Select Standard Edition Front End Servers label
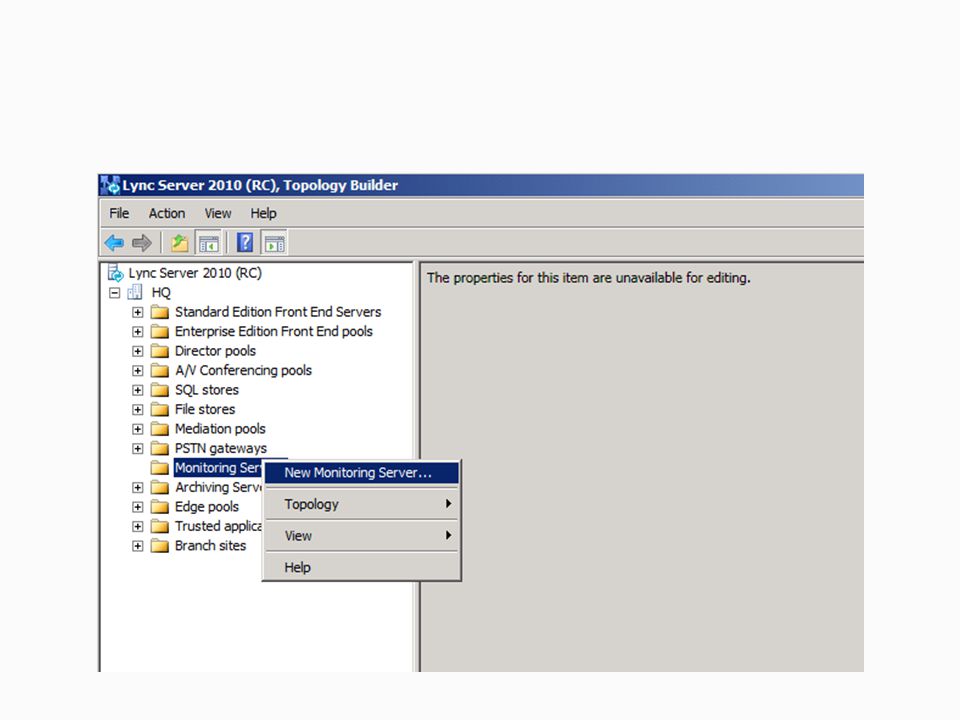 pos(278,312)
